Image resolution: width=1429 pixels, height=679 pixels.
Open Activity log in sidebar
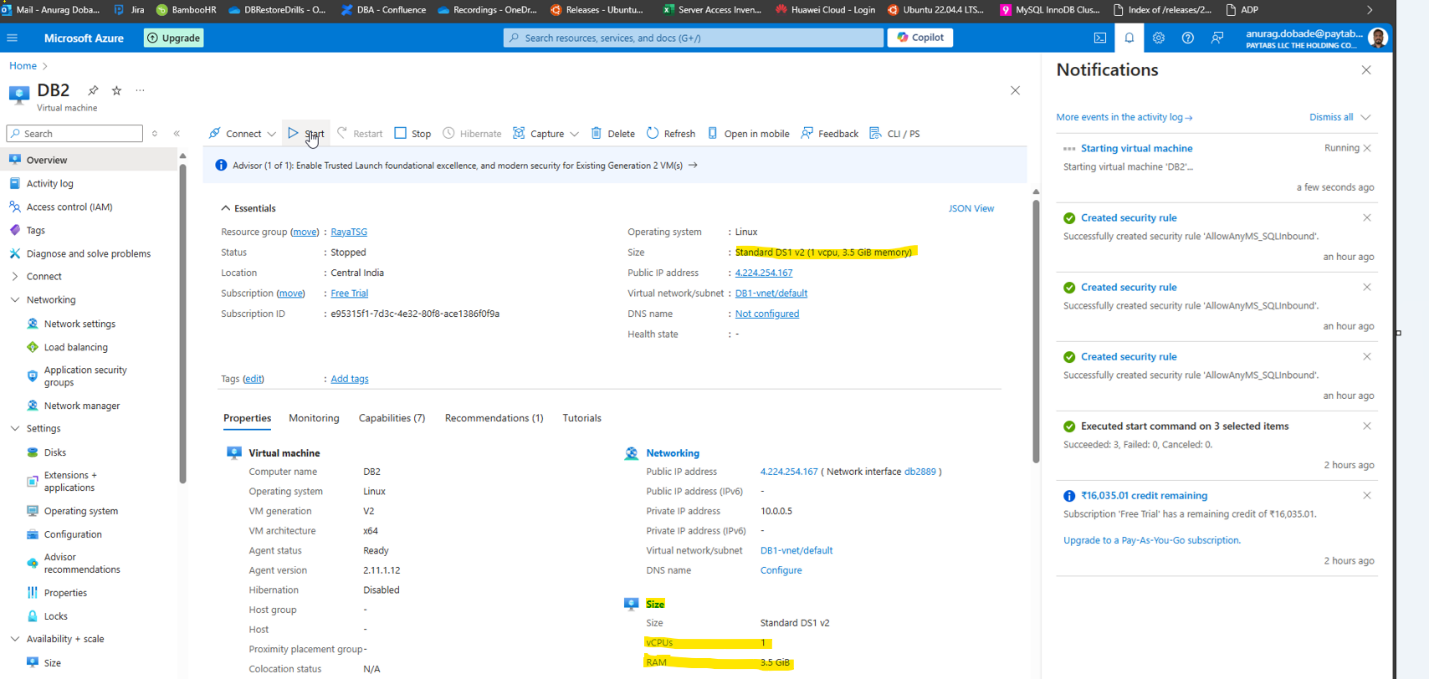(x=50, y=183)
